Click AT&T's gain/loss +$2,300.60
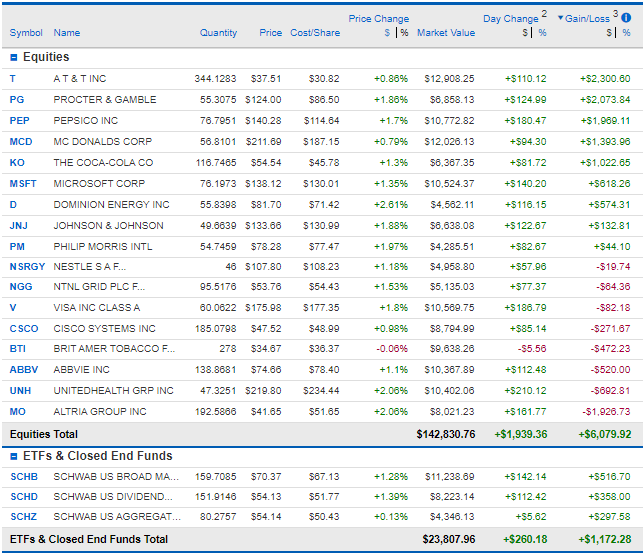Viewport: 643px width, 553px height. 605,79
